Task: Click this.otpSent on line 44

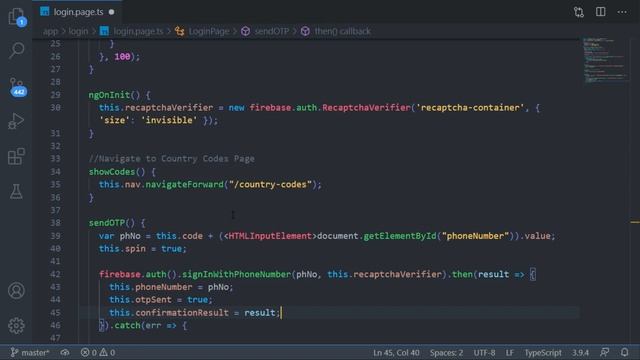Action: tap(140, 300)
